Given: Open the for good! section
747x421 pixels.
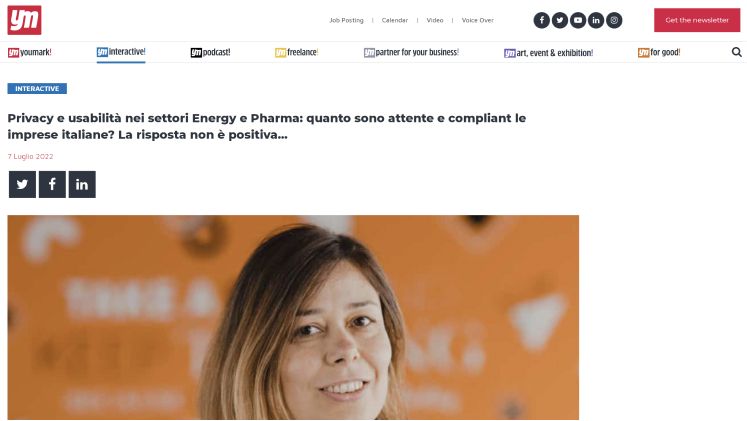Looking at the screenshot, I should coord(659,52).
